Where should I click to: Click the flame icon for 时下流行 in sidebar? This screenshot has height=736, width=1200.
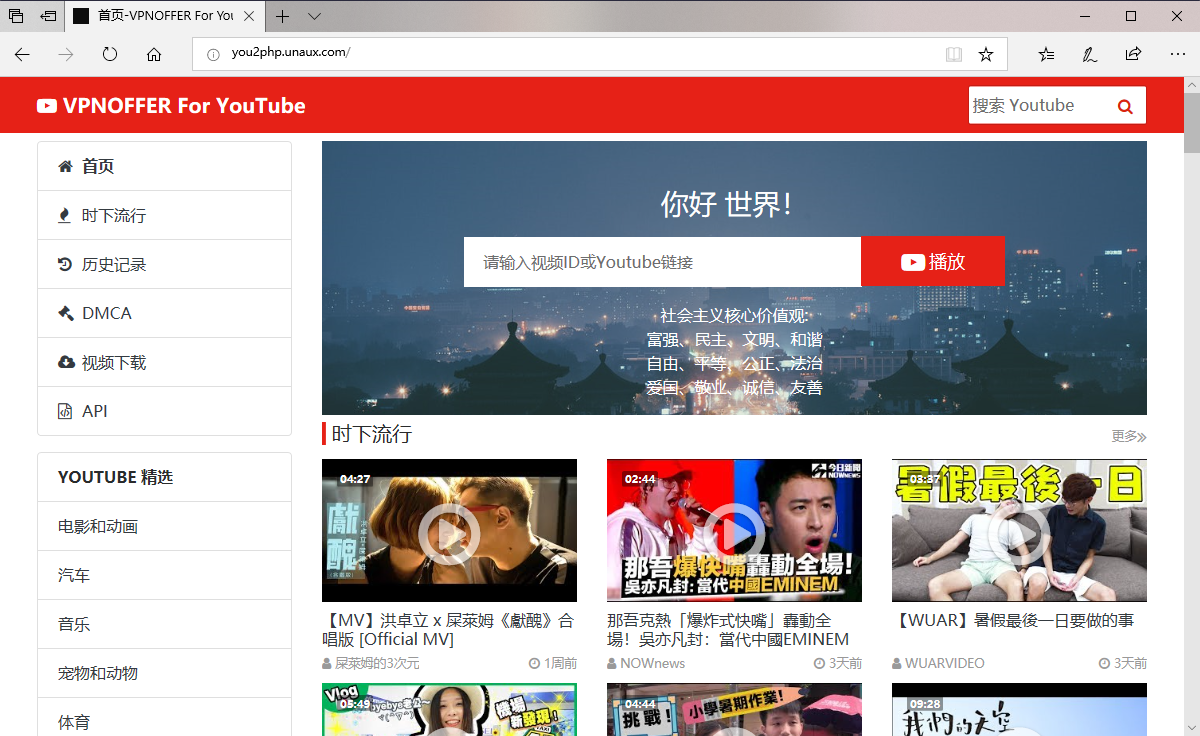coord(66,215)
